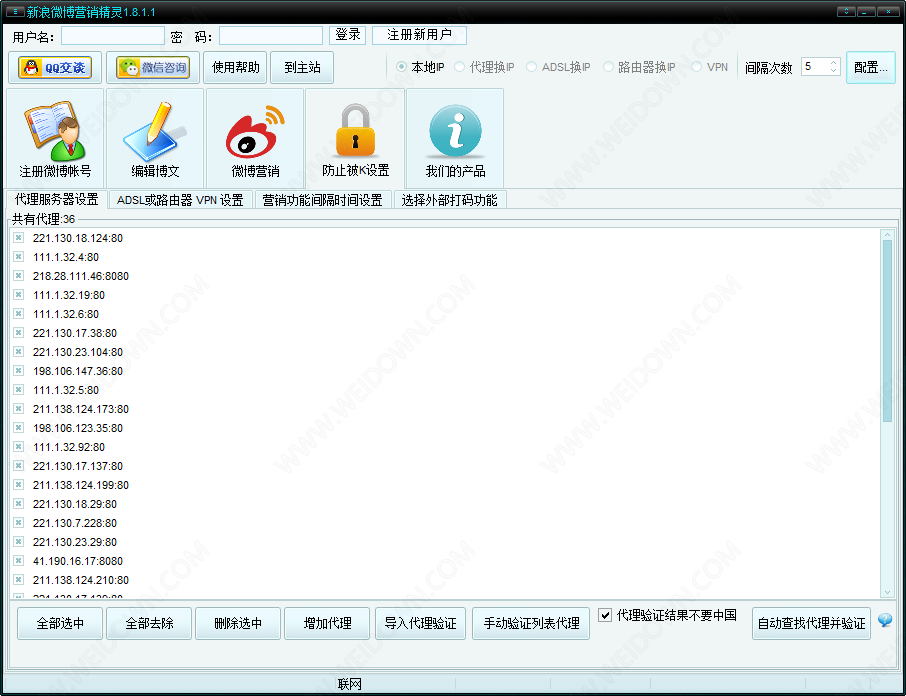Screen dimensions: 906x696
Task: Select proxy entry 211.138.124.210:80
Action: click(x=80, y=580)
